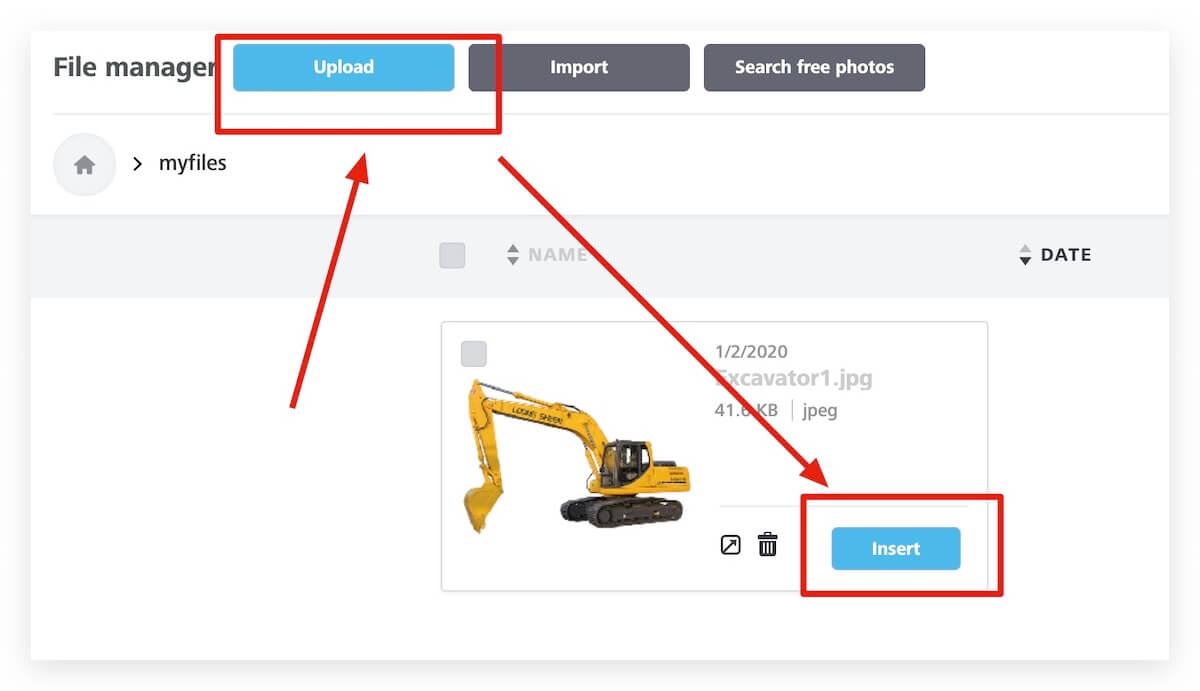Sort files by the DATE column header
1200x691 pixels.
tap(1065, 255)
